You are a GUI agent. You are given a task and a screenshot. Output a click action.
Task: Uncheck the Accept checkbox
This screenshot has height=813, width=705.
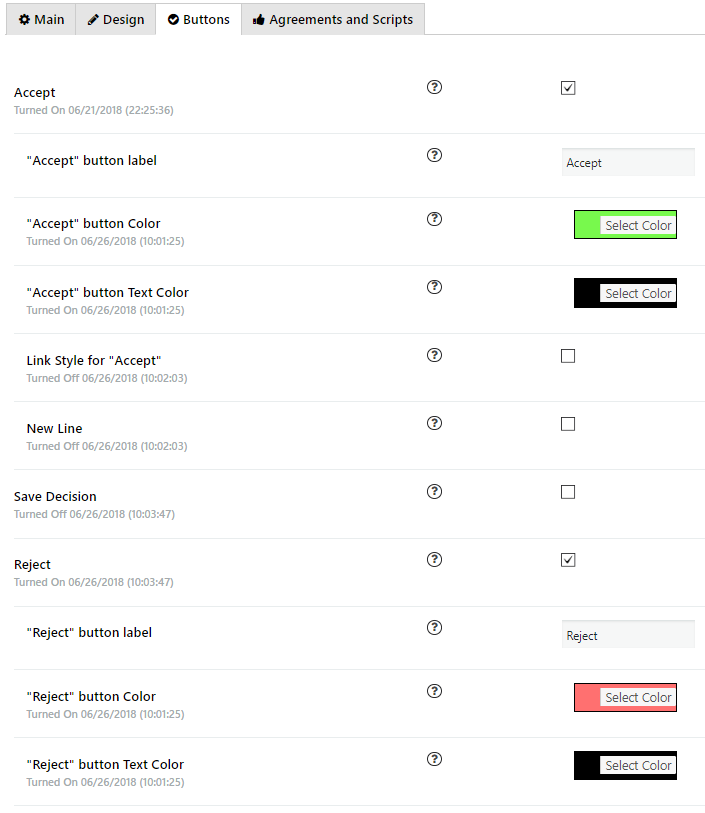click(x=568, y=88)
